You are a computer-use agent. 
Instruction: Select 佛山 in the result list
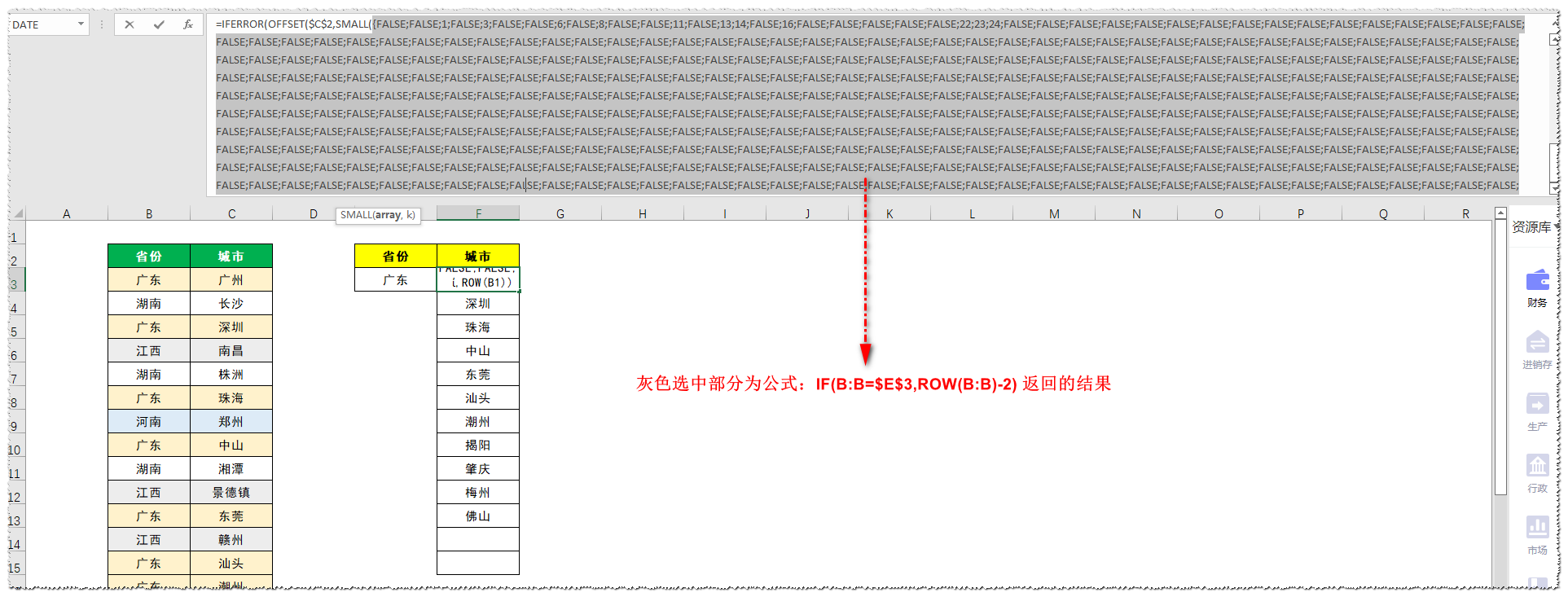click(x=478, y=516)
